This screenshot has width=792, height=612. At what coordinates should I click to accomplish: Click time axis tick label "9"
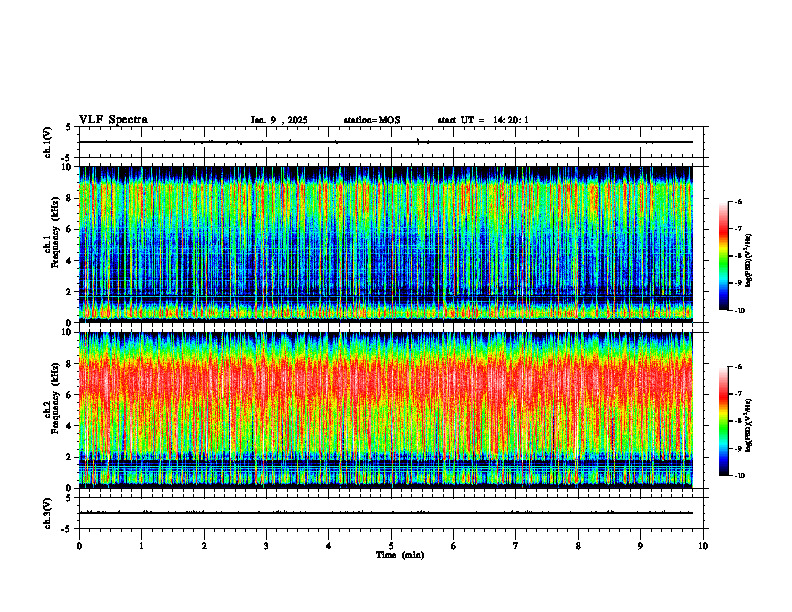pyautogui.click(x=640, y=546)
